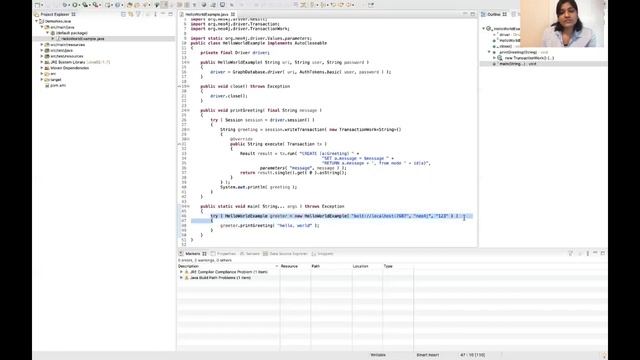Maximize the Project Explorer panel
The width and height of the screenshot is (640, 360).
coord(170,14)
